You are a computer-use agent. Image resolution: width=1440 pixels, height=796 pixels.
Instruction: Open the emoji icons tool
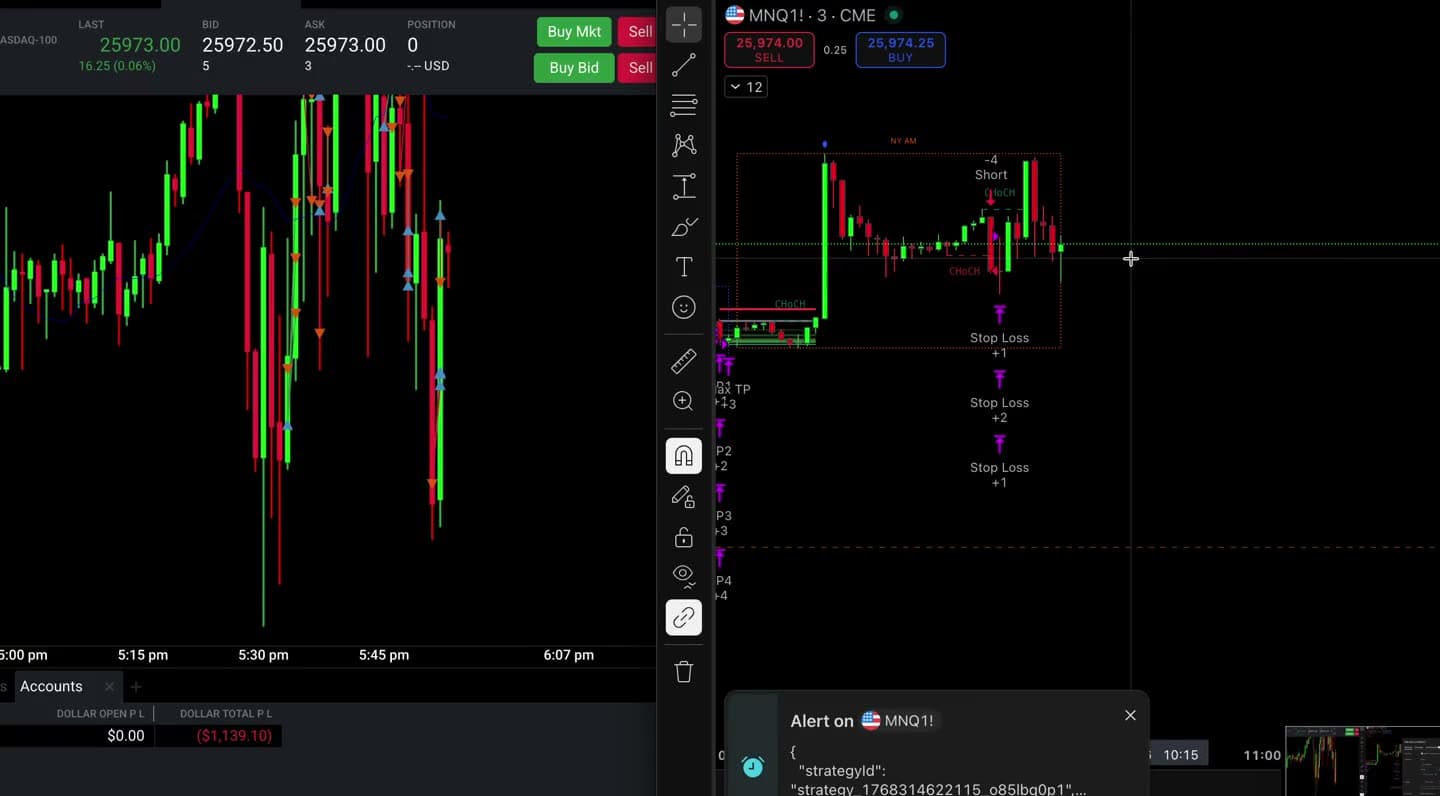[684, 307]
